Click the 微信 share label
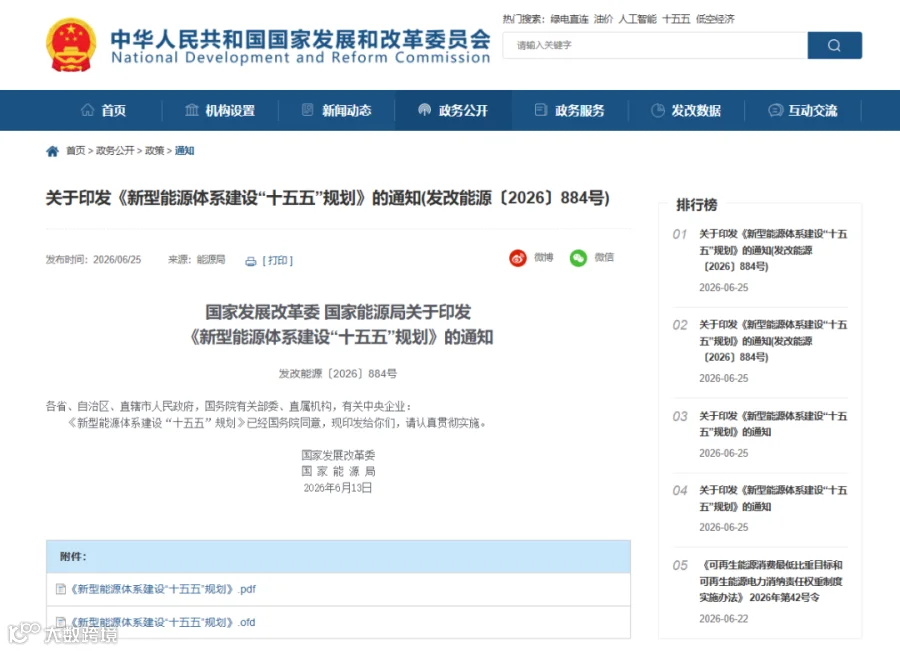 pos(604,257)
